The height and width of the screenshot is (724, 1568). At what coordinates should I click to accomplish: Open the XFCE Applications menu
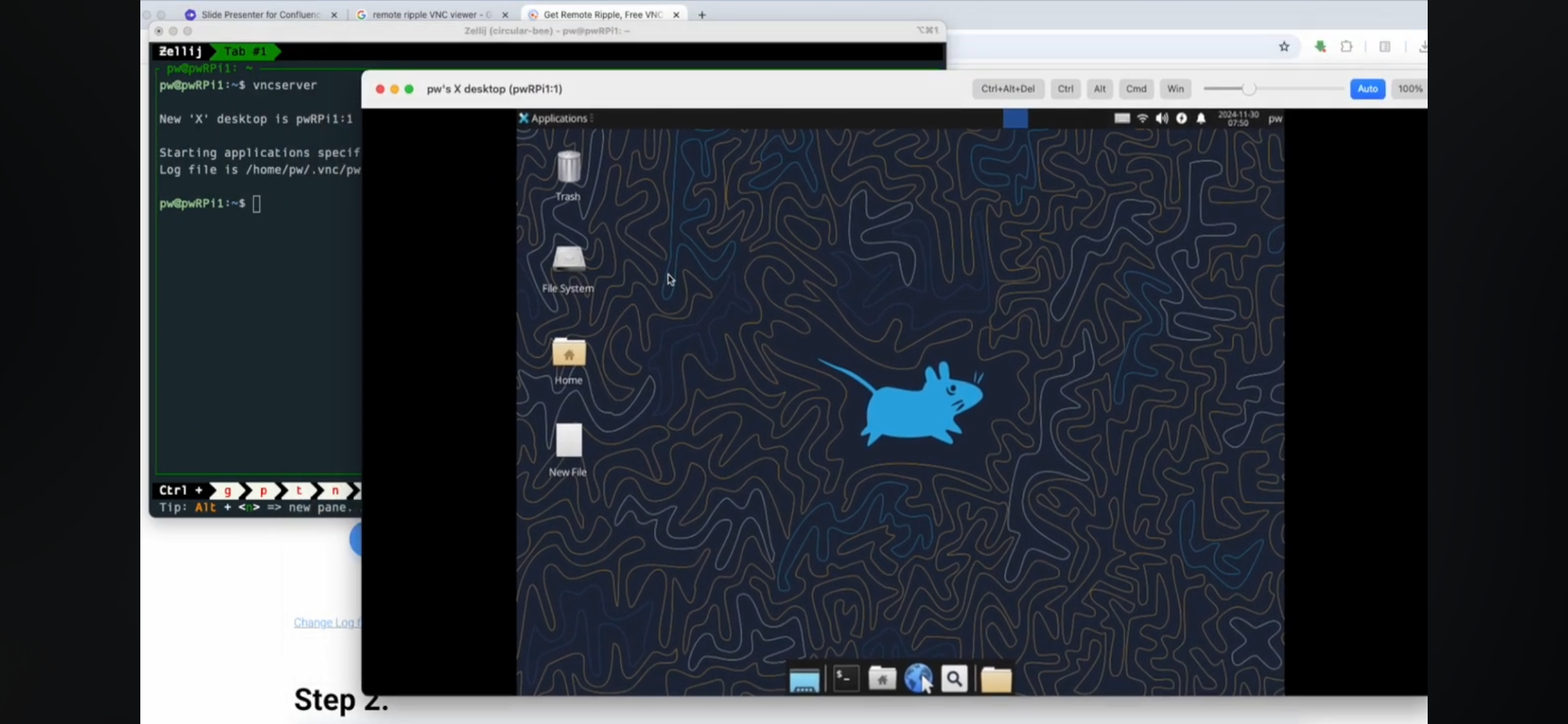554,118
